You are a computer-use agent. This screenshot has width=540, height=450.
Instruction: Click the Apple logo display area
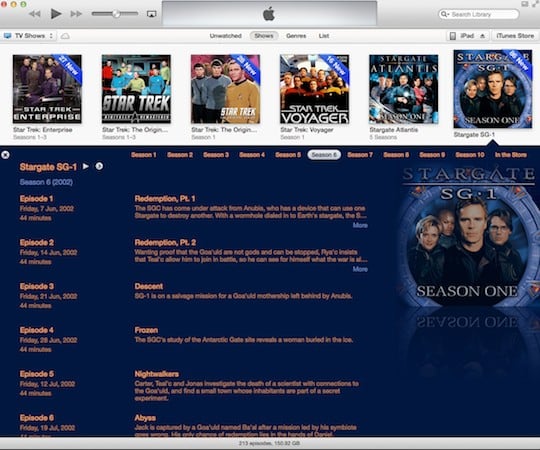coord(269,13)
